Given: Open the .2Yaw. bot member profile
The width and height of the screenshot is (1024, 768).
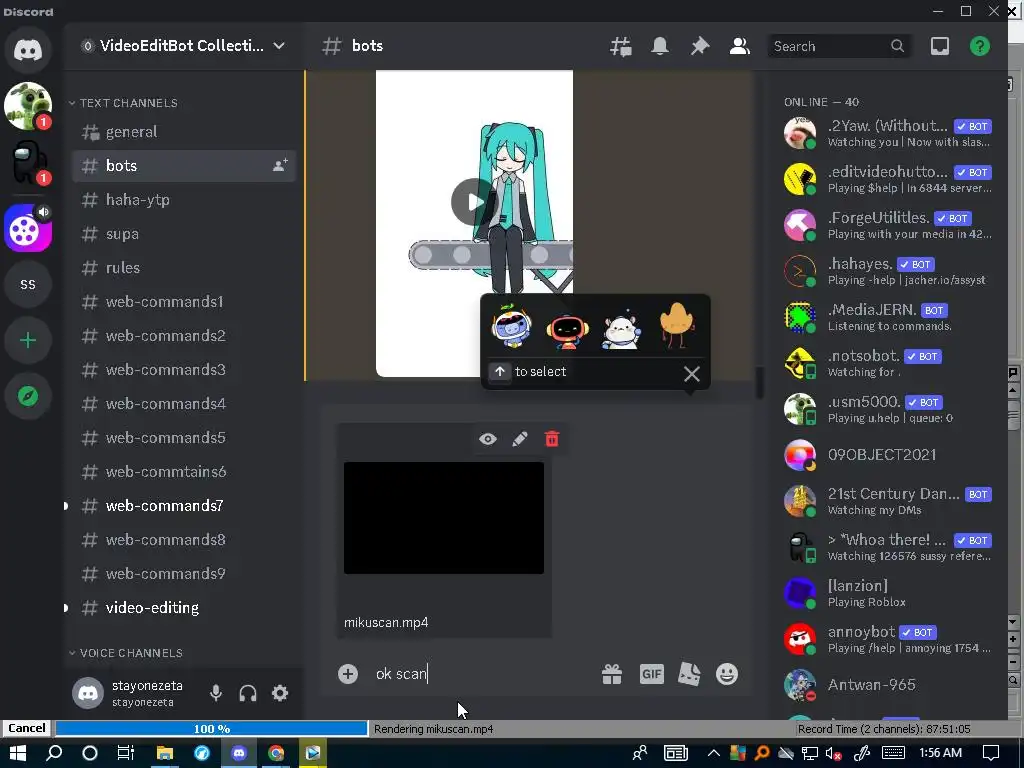Looking at the screenshot, I should [888, 133].
